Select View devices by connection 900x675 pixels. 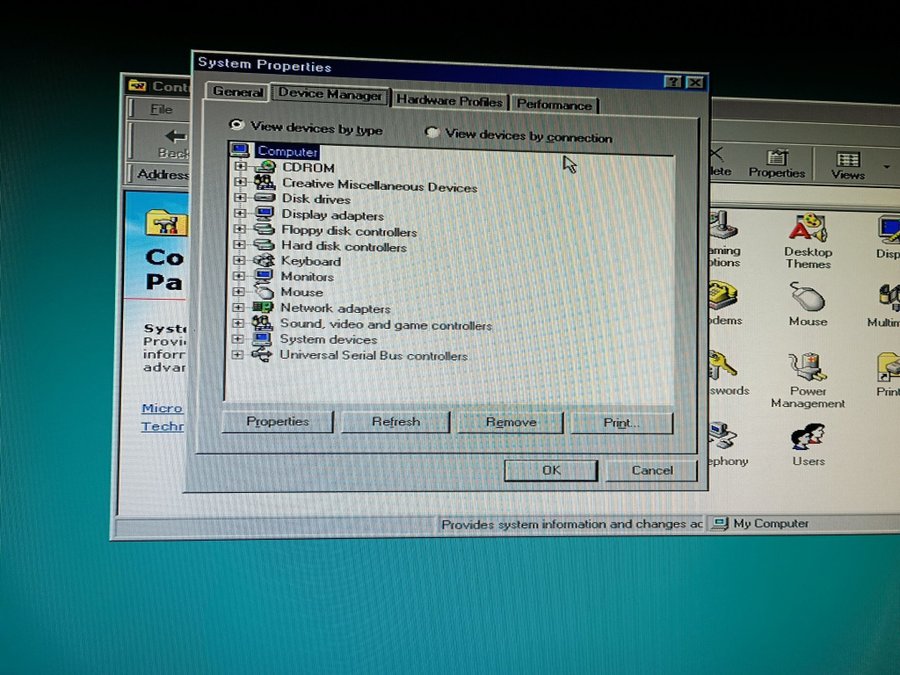(433, 133)
